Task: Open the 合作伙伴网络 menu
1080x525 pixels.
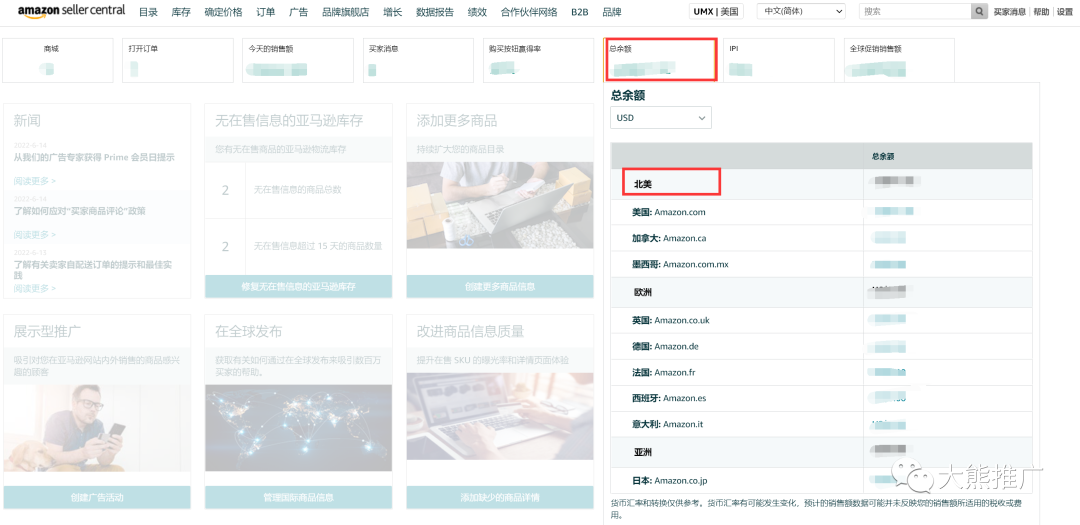Action: pyautogui.click(x=529, y=12)
